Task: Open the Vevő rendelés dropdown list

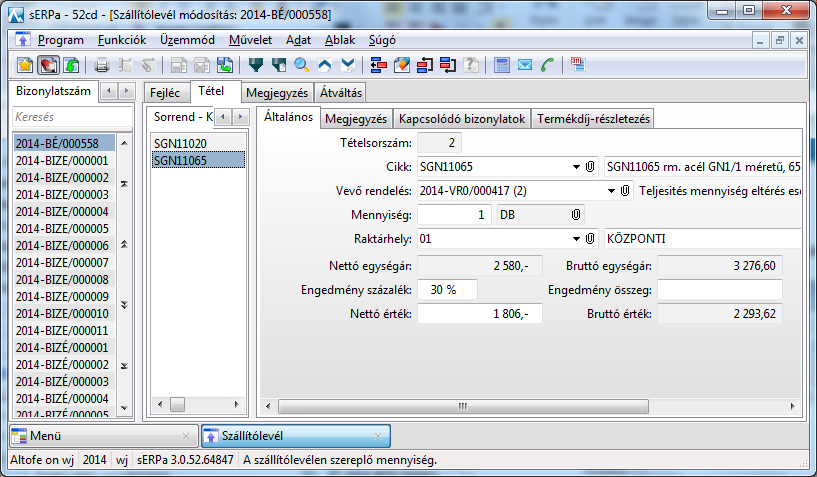Action: [611, 190]
